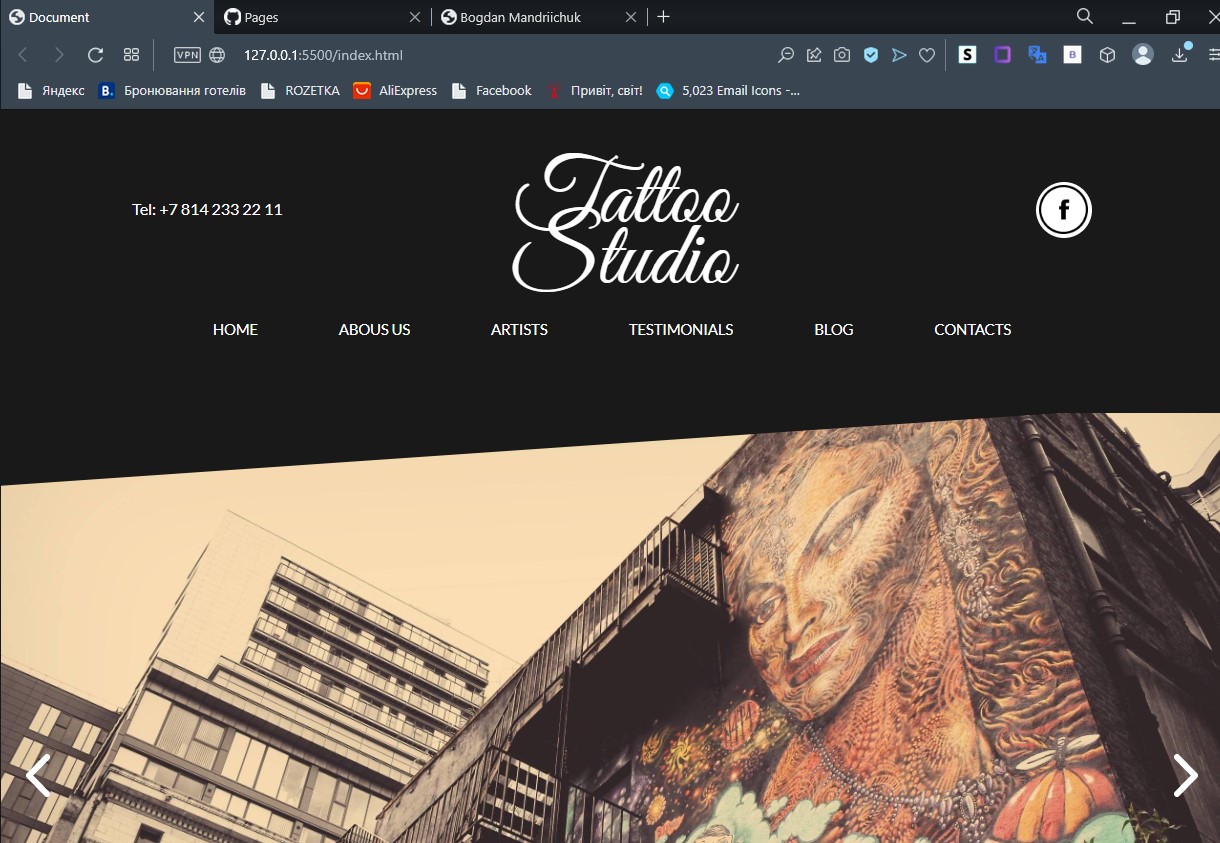Take a snapshot with camera icon

842,55
